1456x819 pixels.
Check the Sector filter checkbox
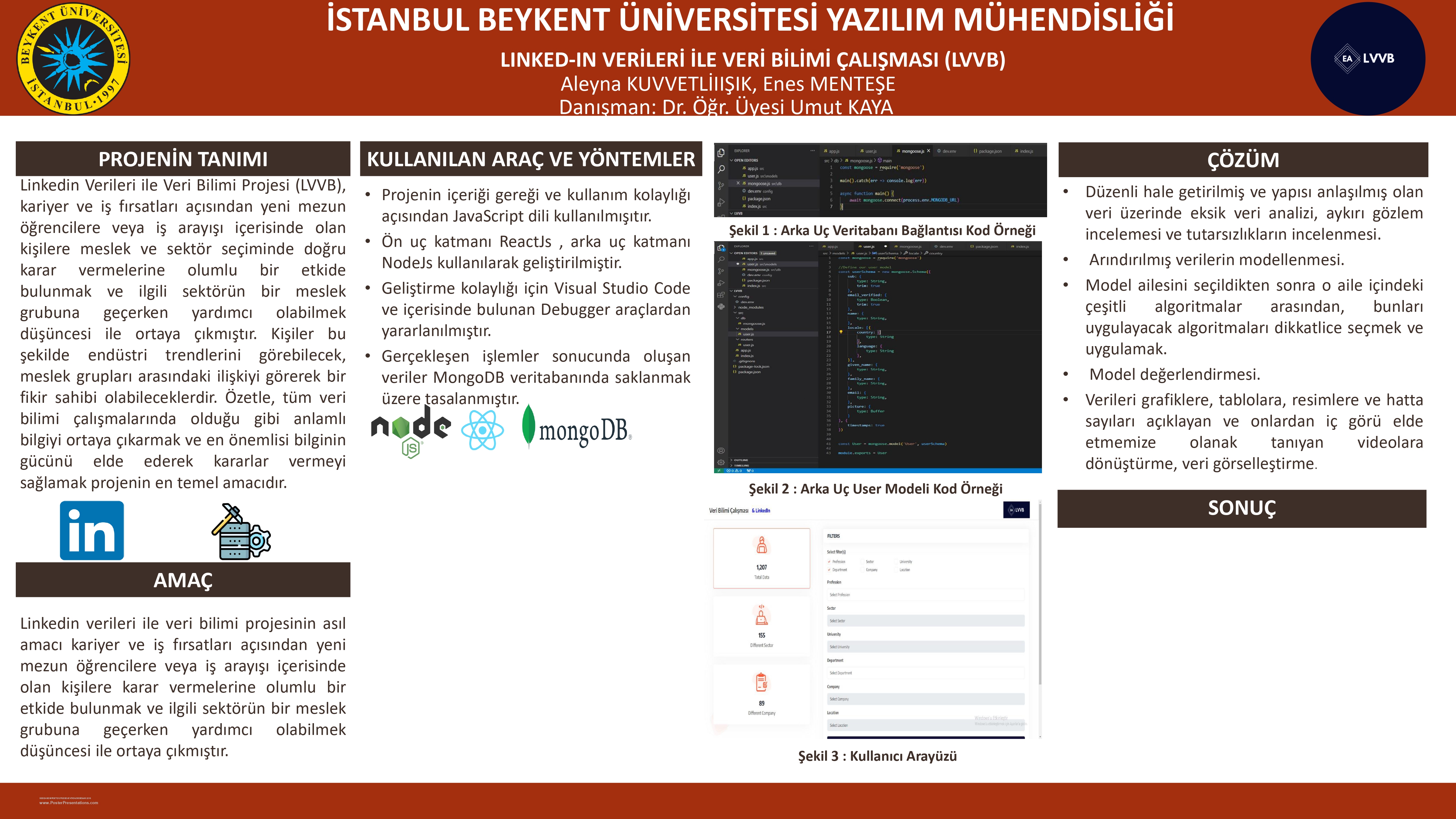click(x=862, y=562)
